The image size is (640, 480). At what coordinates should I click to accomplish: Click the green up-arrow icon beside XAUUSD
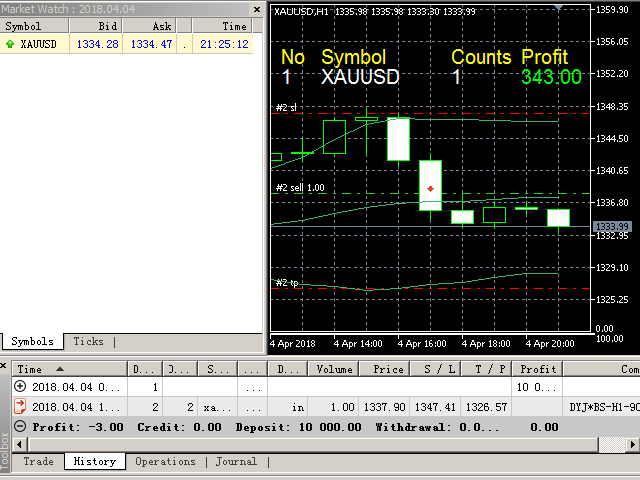pos(10,44)
